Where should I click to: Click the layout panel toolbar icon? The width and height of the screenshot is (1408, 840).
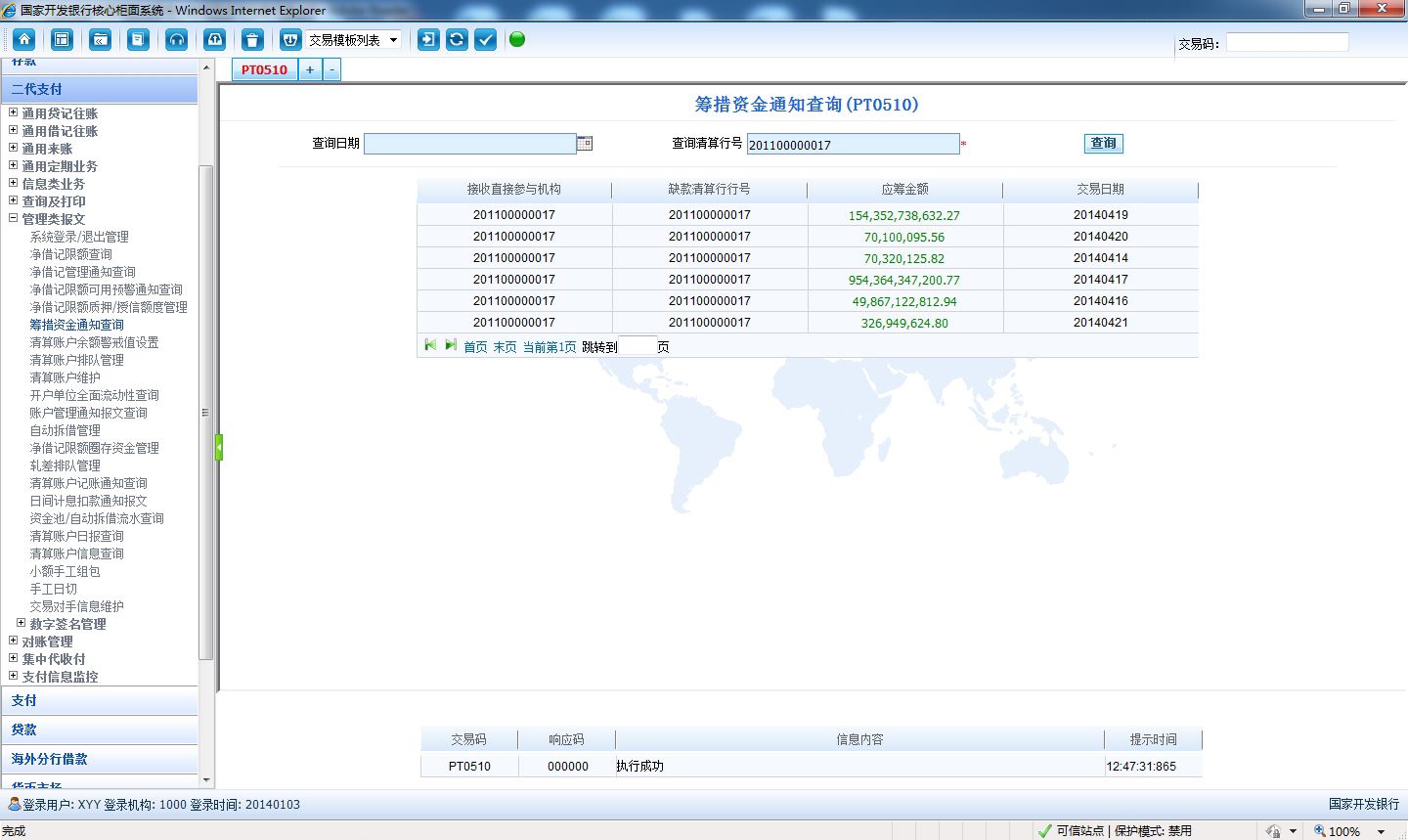point(62,39)
